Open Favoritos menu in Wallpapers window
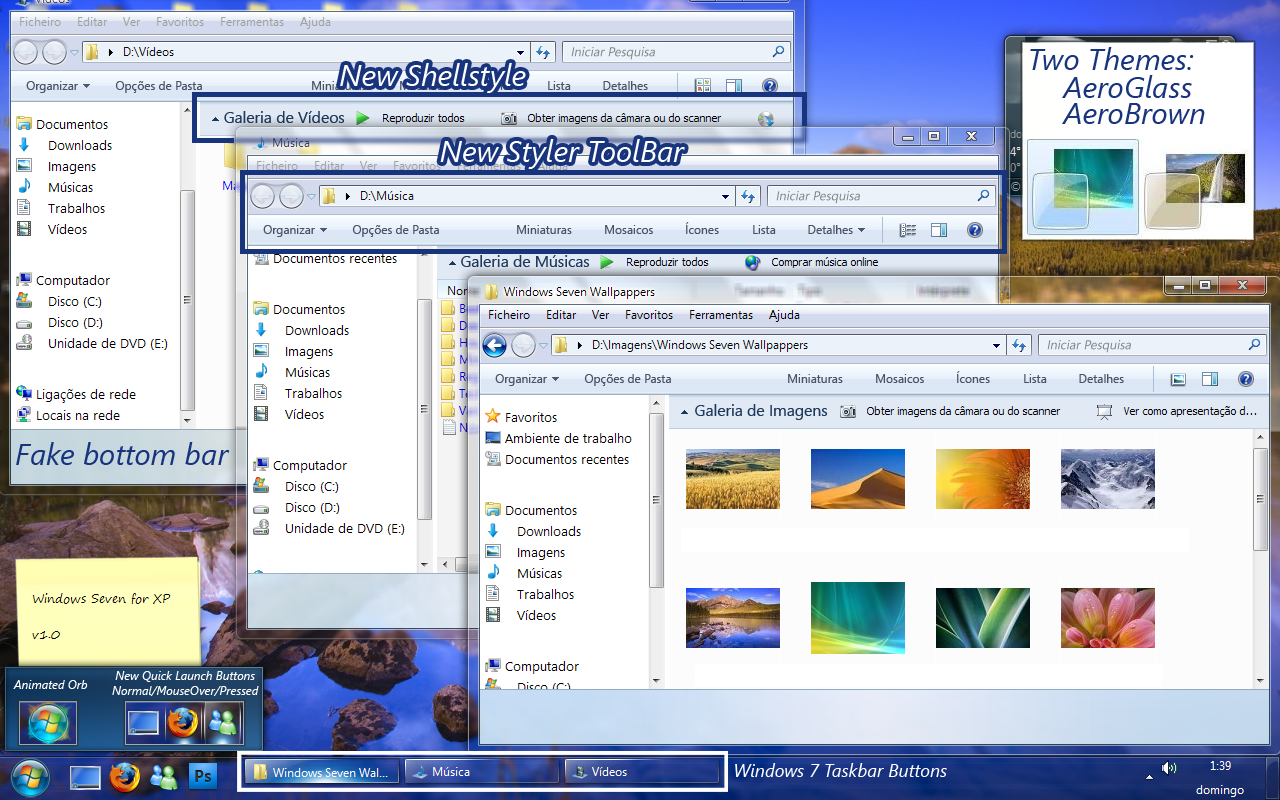The image size is (1280, 800). click(x=649, y=315)
